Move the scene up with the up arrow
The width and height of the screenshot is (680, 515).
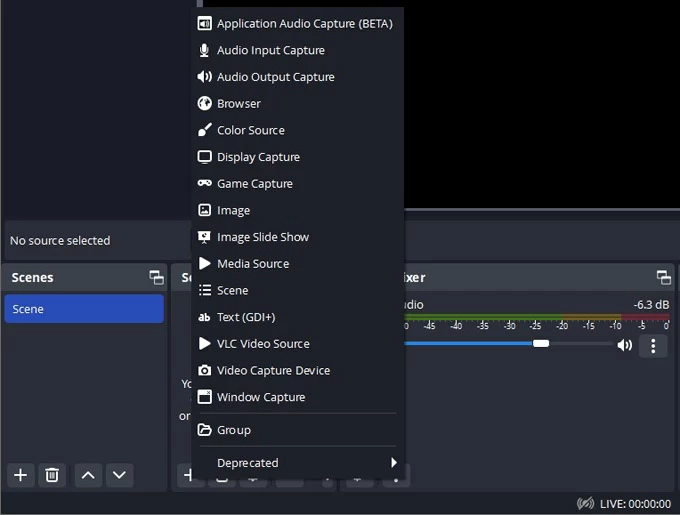(88, 475)
